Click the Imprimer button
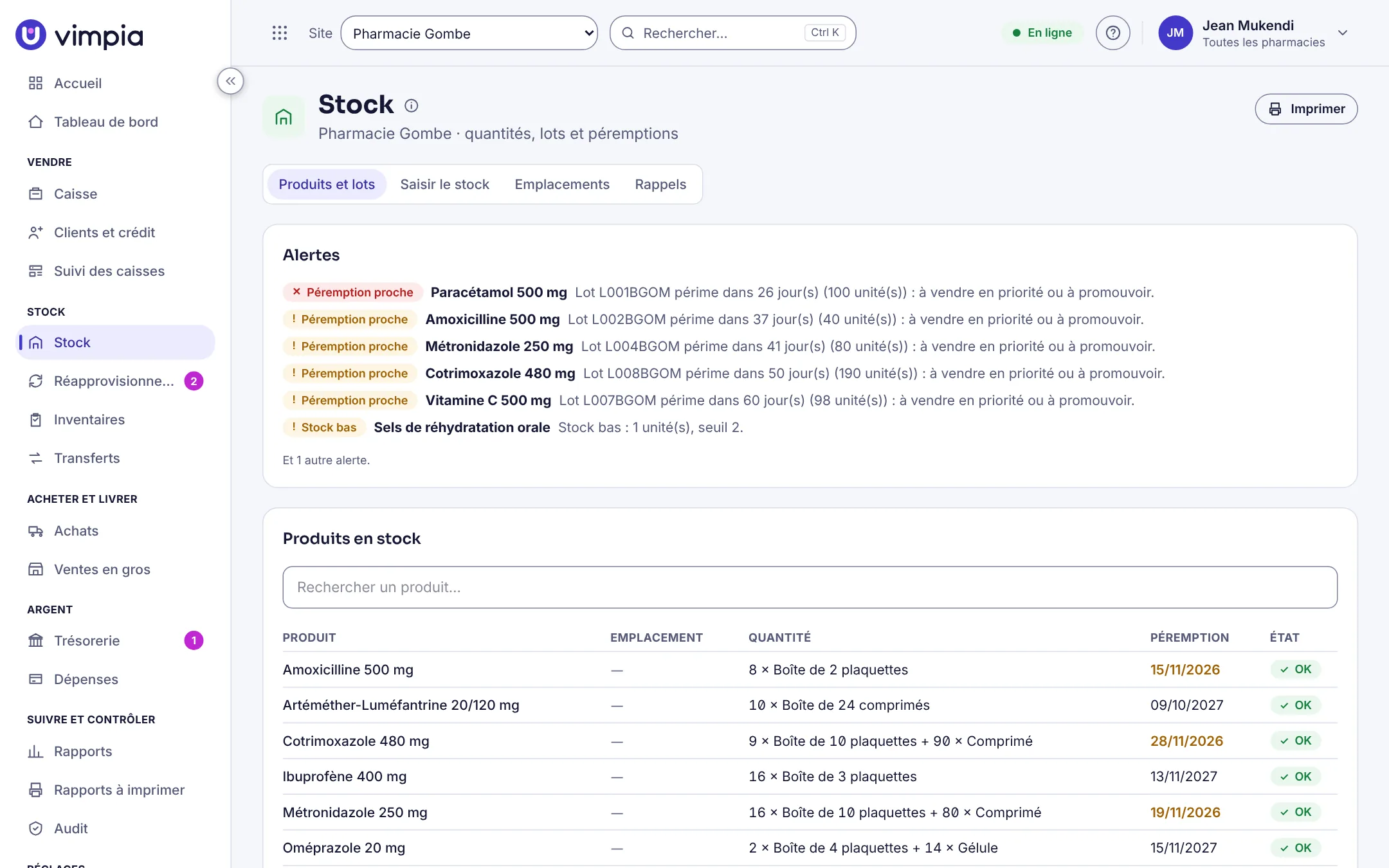 (x=1306, y=109)
